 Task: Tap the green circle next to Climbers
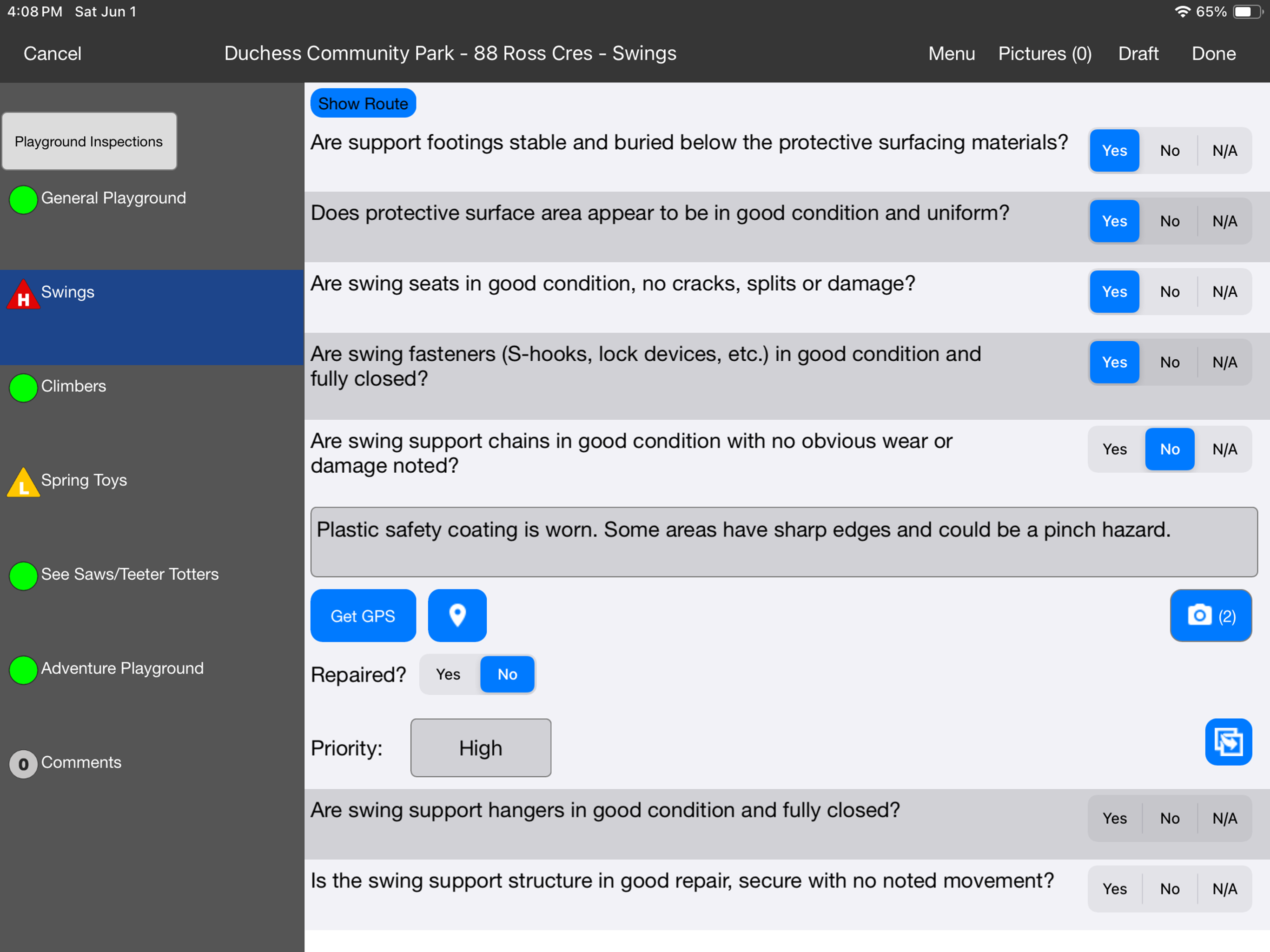(x=24, y=388)
